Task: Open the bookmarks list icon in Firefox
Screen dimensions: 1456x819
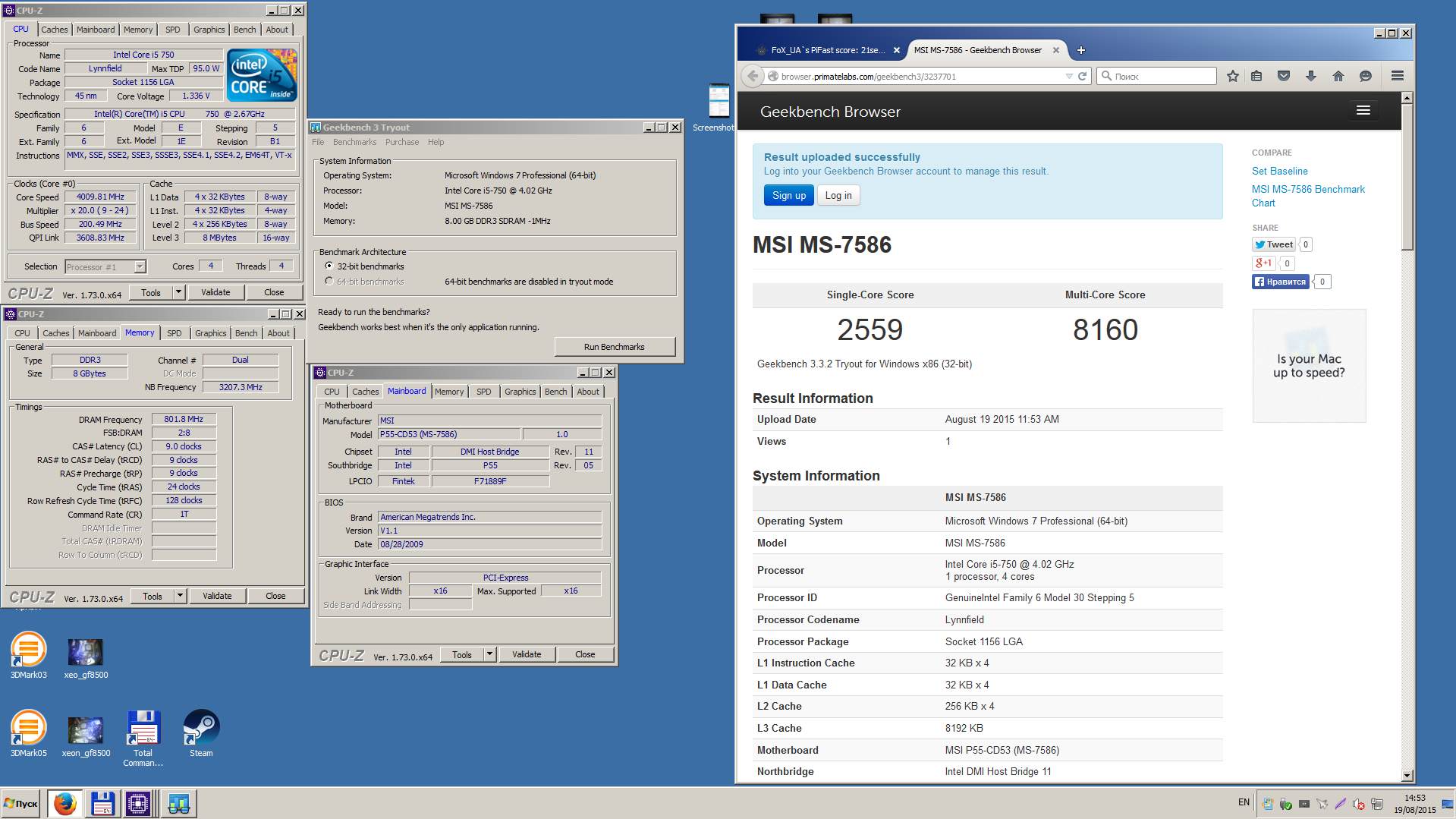Action: point(1256,76)
